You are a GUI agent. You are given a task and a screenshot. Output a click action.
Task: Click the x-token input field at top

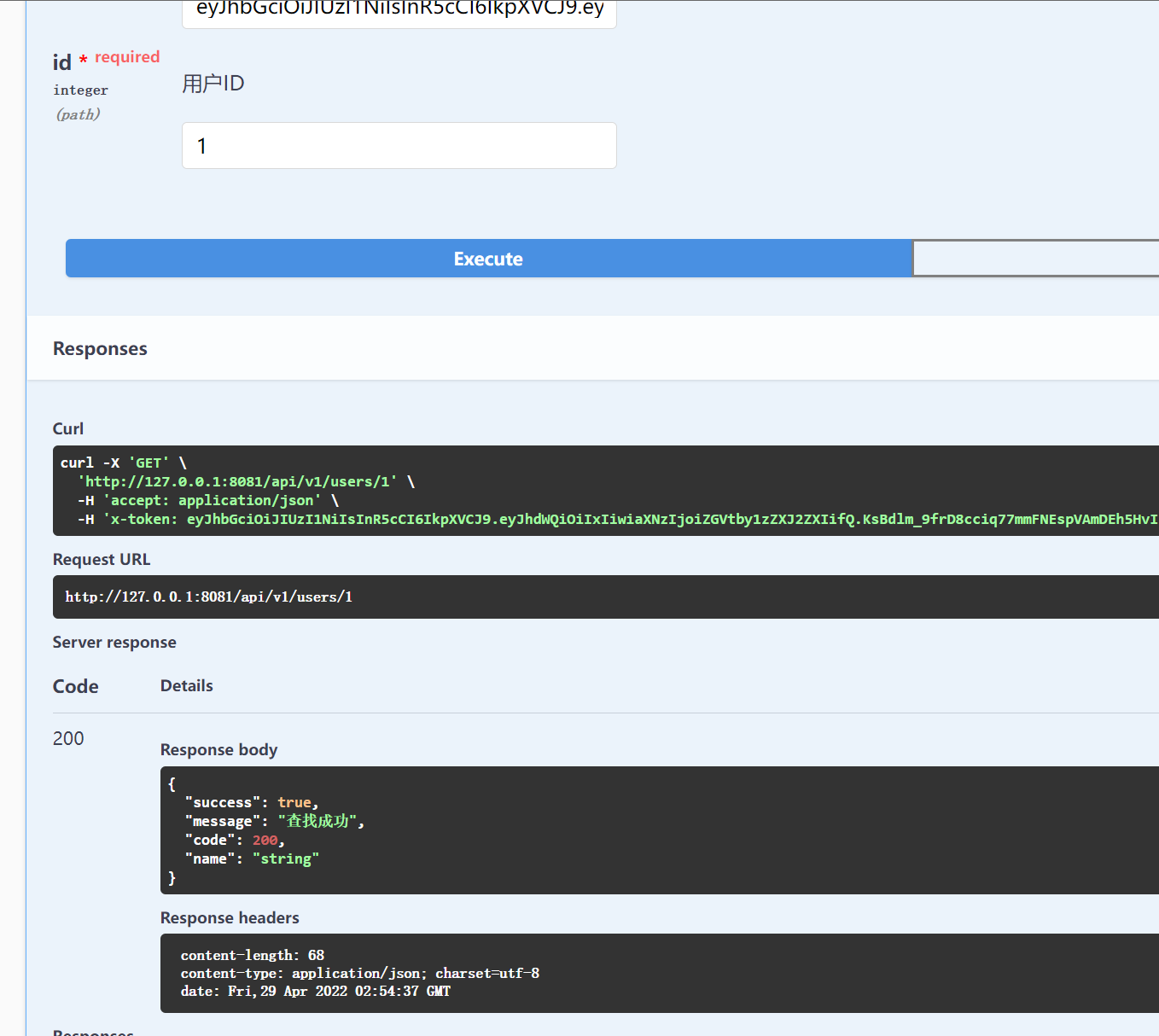pos(399,12)
